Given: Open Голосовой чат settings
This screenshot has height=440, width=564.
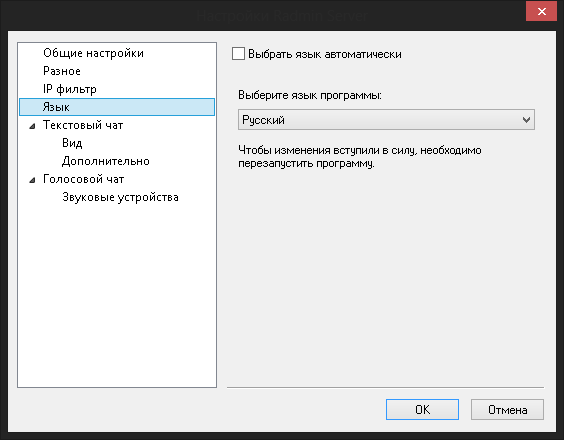Looking at the screenshot, I should point(83,179).
